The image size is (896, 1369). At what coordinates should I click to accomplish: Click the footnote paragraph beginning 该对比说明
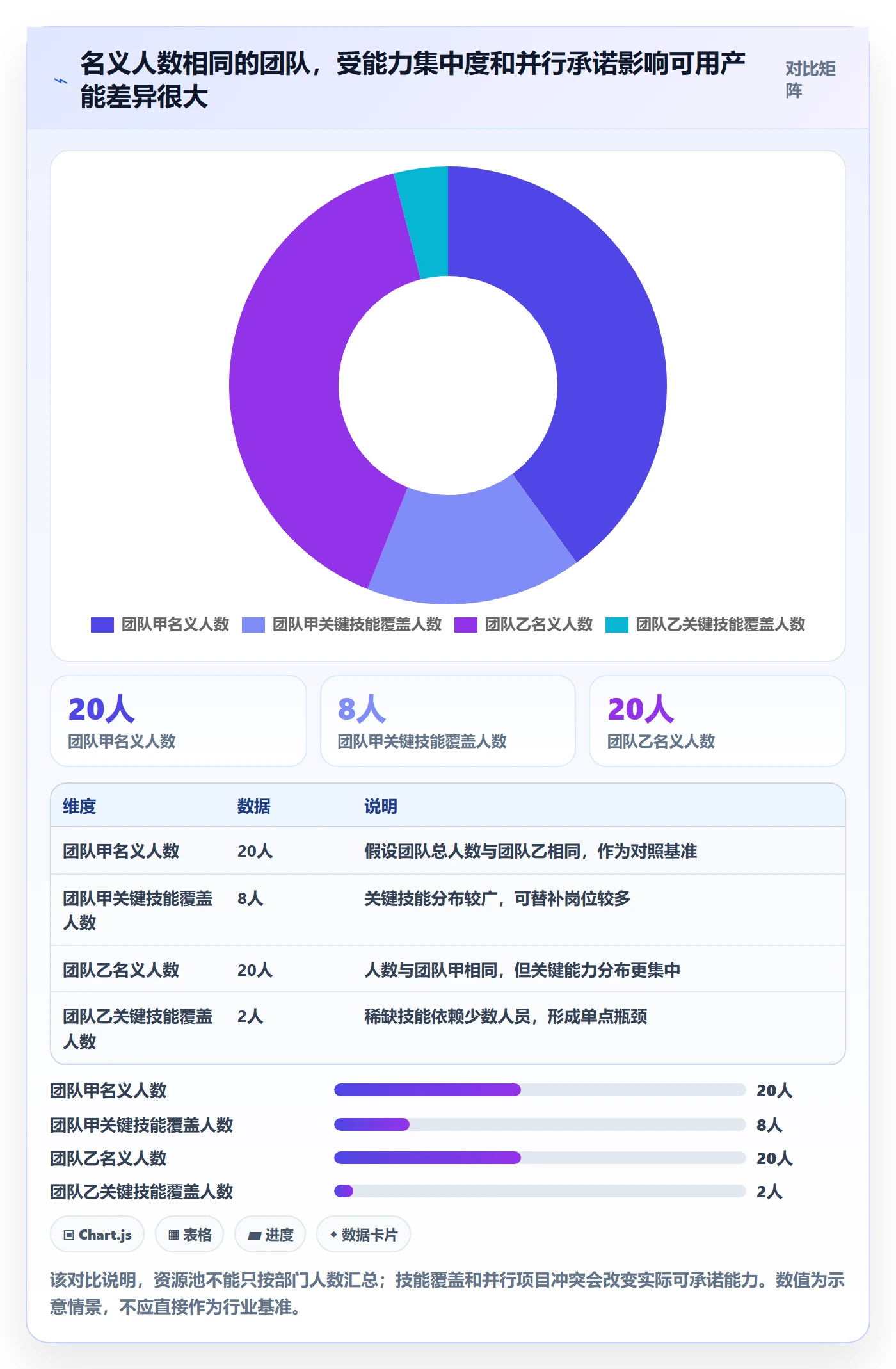[x=447, y=1293]
